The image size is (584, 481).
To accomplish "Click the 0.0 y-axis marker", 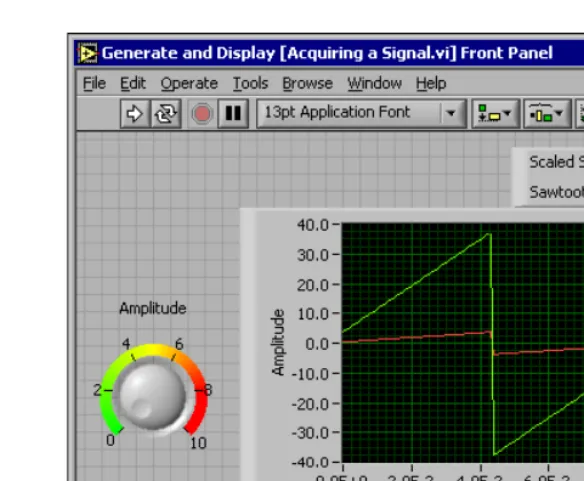I will tap(317, 344).
